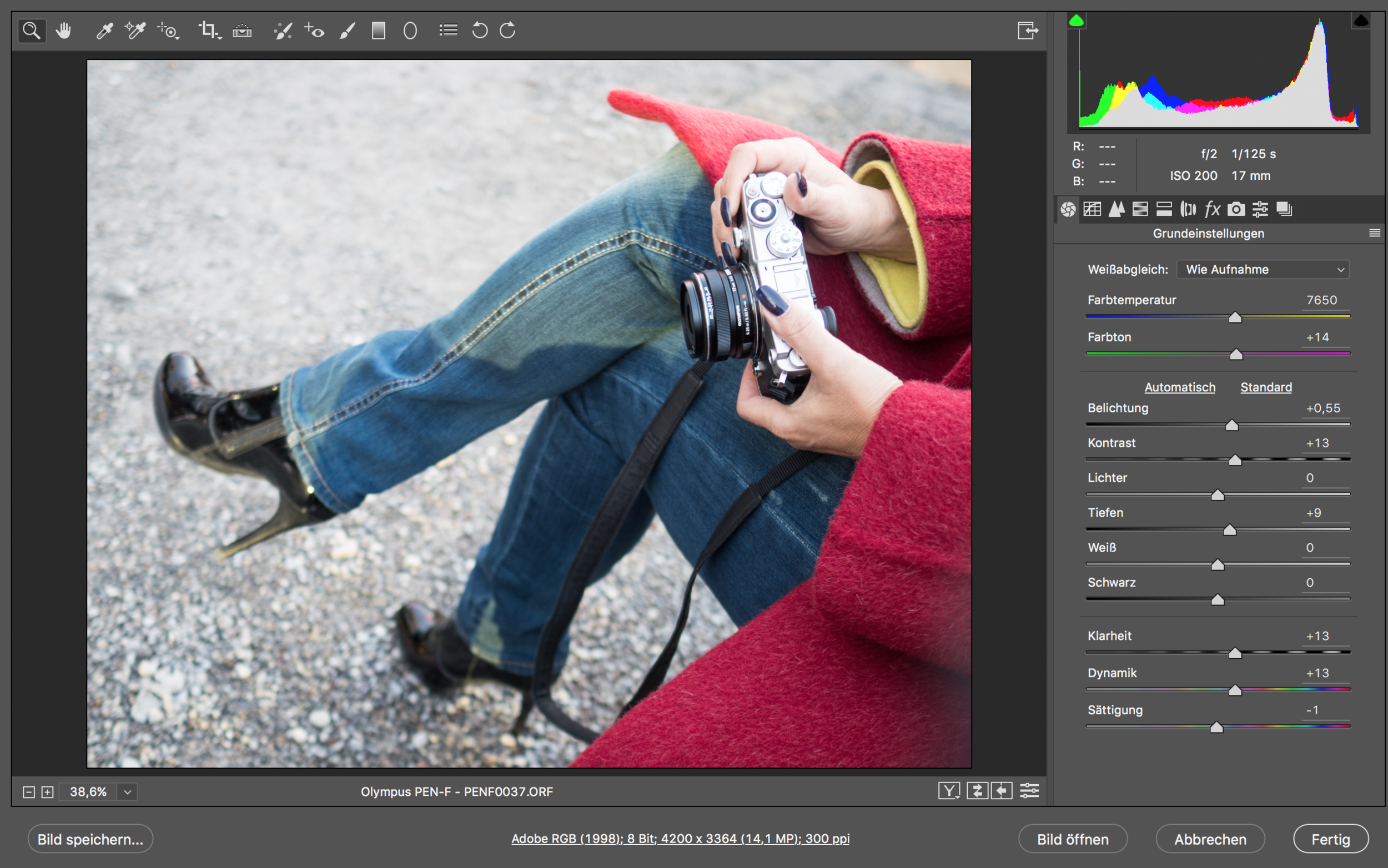Click the Tiefen slider handle
The height and width of the screenshot is (868, 1388).
(x=1229, y=531)
